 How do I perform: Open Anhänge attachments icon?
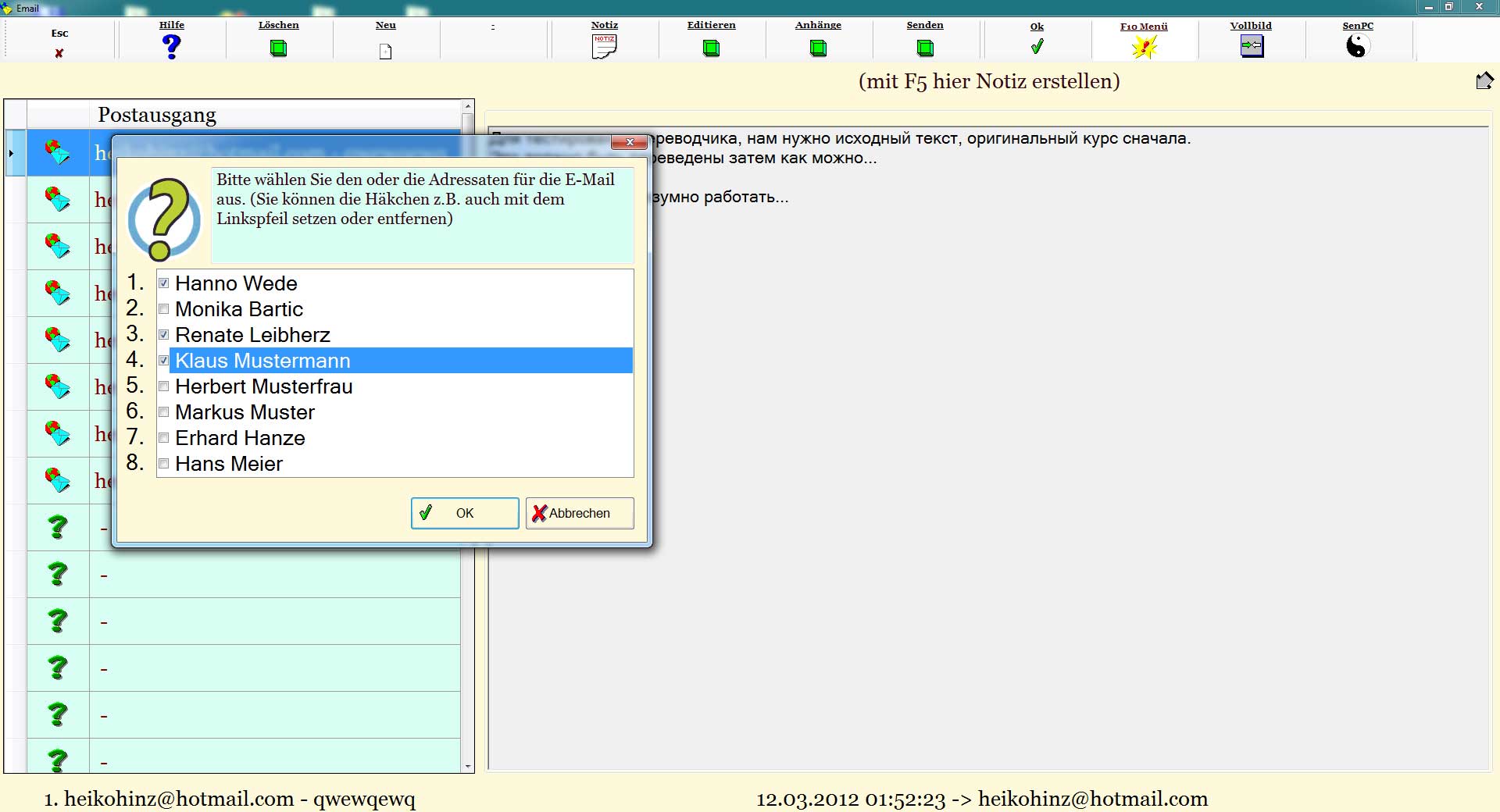(x=818, y=48)
